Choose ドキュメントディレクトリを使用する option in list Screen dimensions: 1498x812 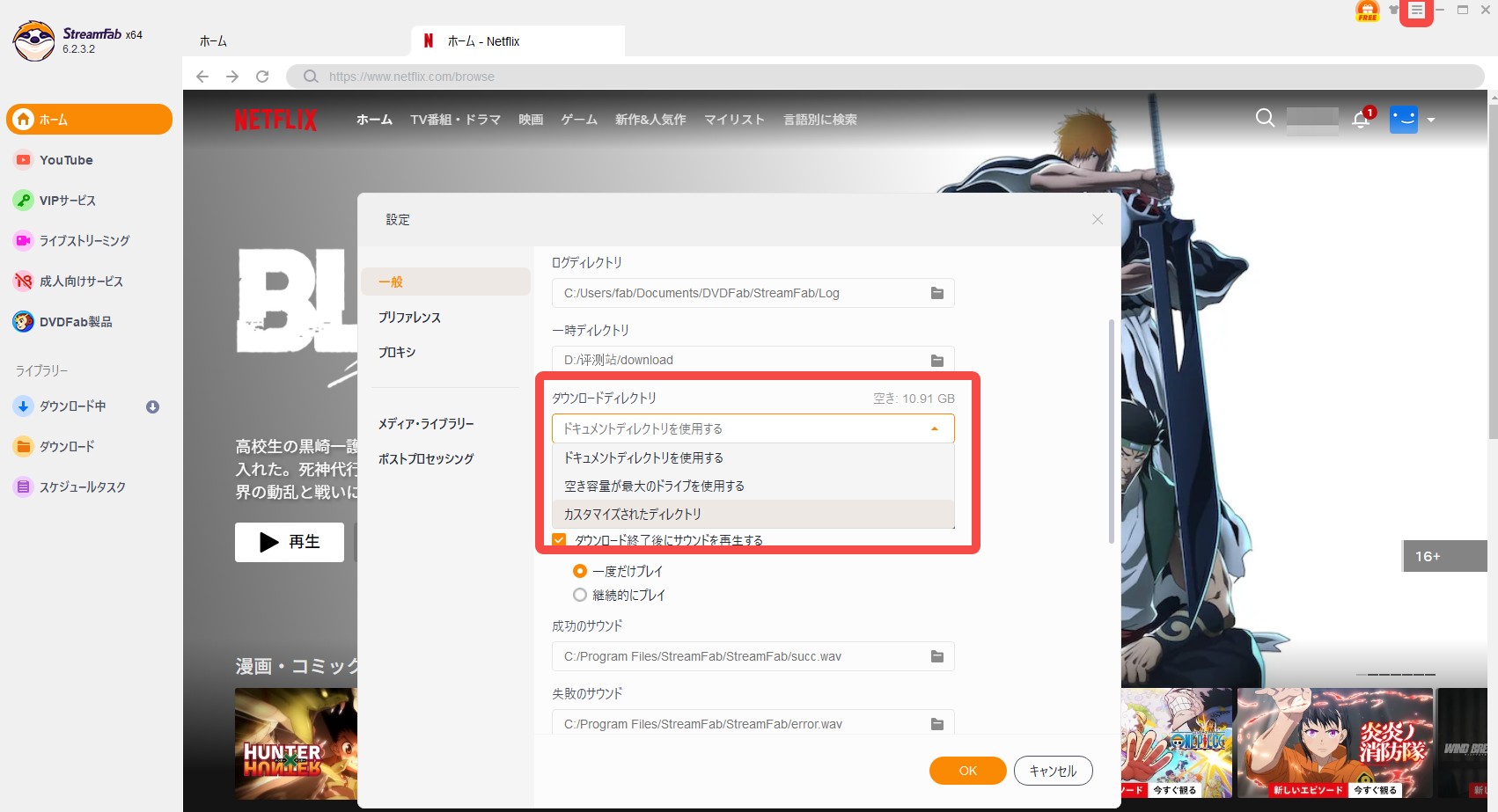click(x=753, y=457)
